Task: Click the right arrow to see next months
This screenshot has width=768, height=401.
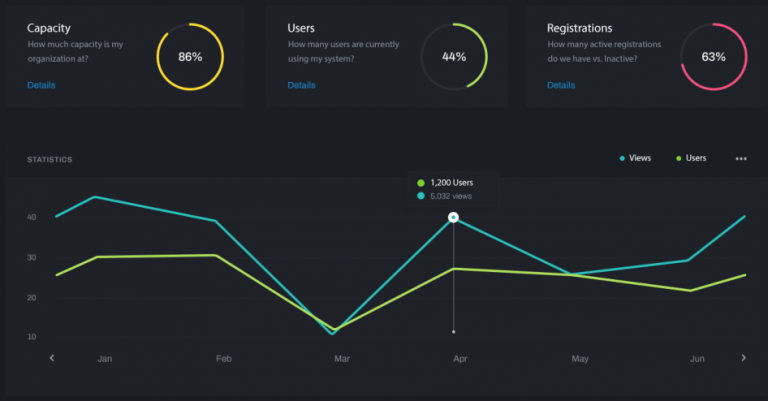Action: [x=743, y=357]
